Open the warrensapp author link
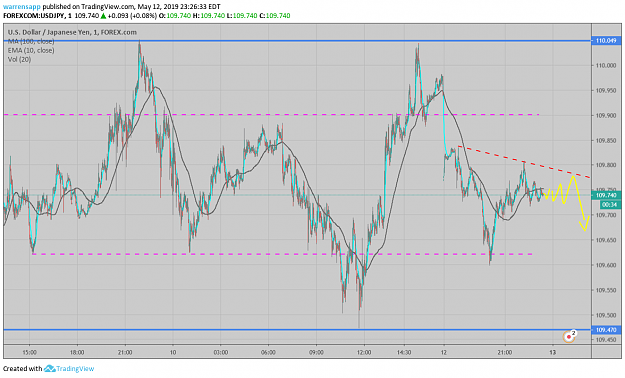Viewport: 625px width, 378px height. 22,7
